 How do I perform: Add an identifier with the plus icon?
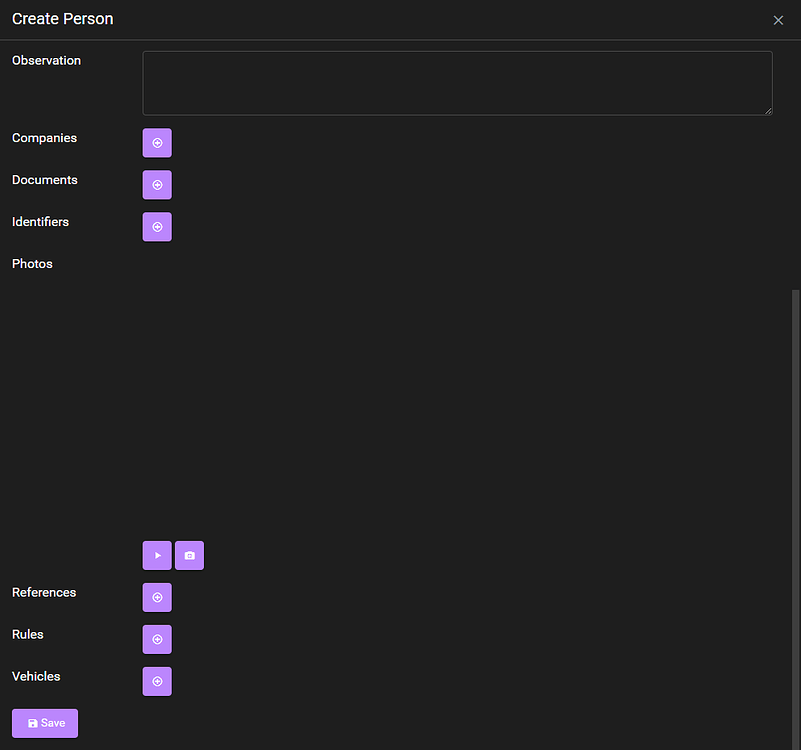tap(157, 227)
